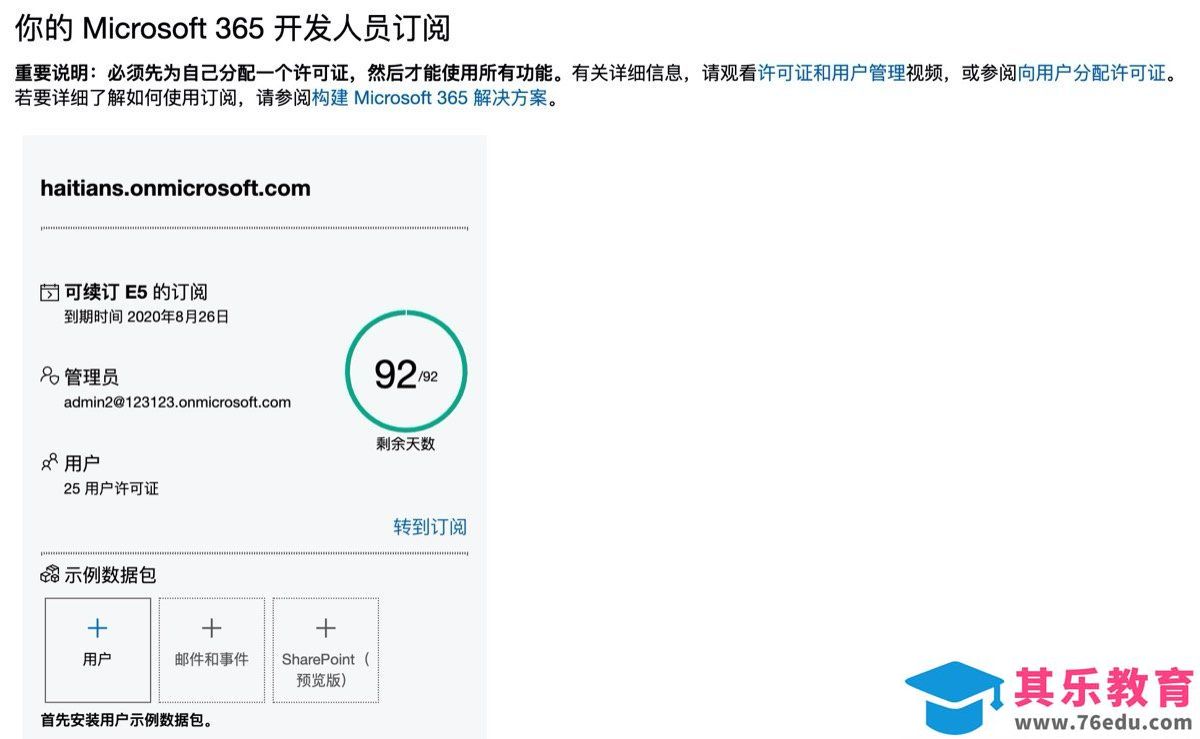Click admin2@123123.onmicrosoft.com administrator email
The width and height of the screenshot is (1200, 739).
178,403
